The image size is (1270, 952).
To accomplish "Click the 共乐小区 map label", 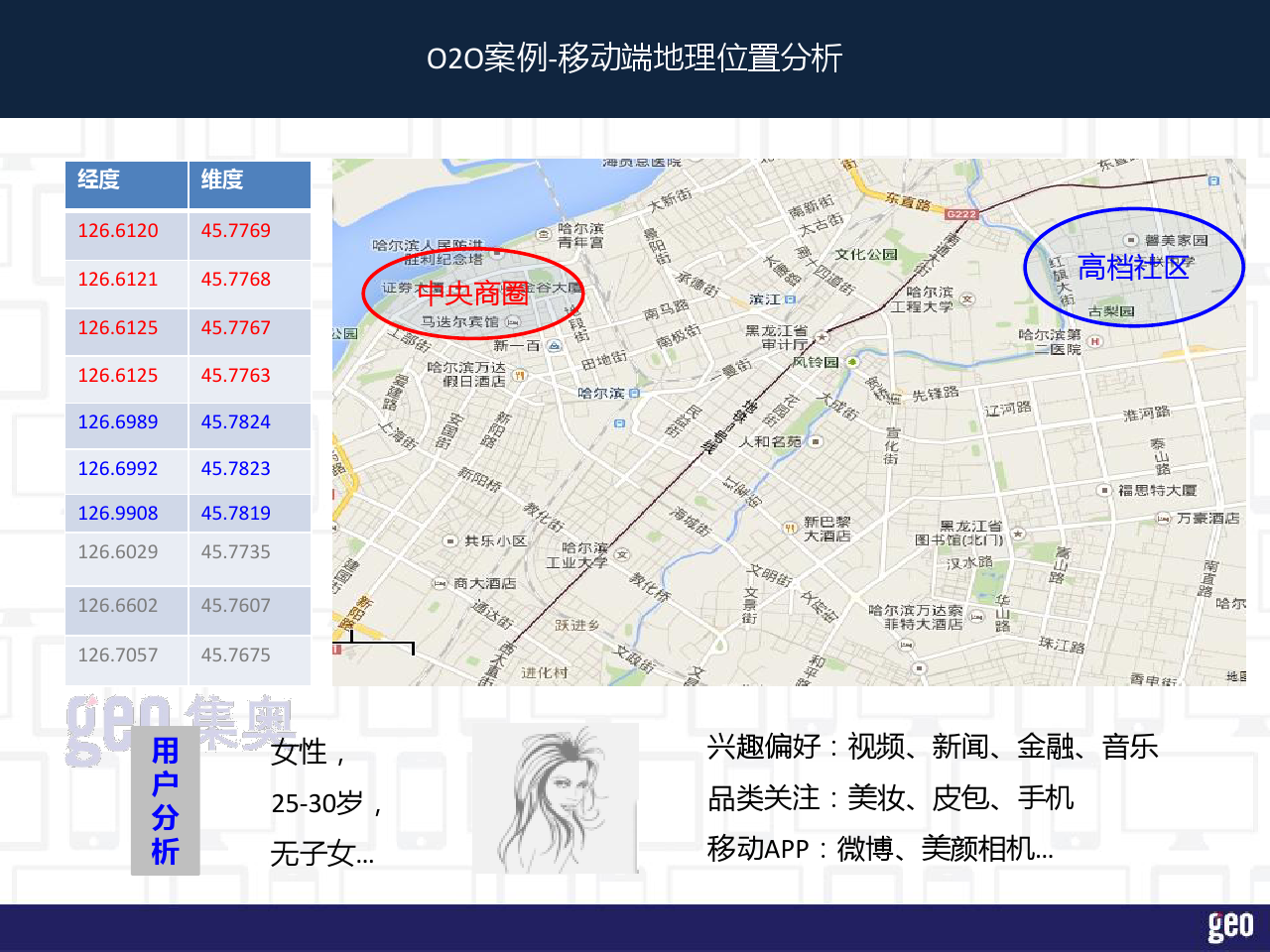I will coord(496,541).
